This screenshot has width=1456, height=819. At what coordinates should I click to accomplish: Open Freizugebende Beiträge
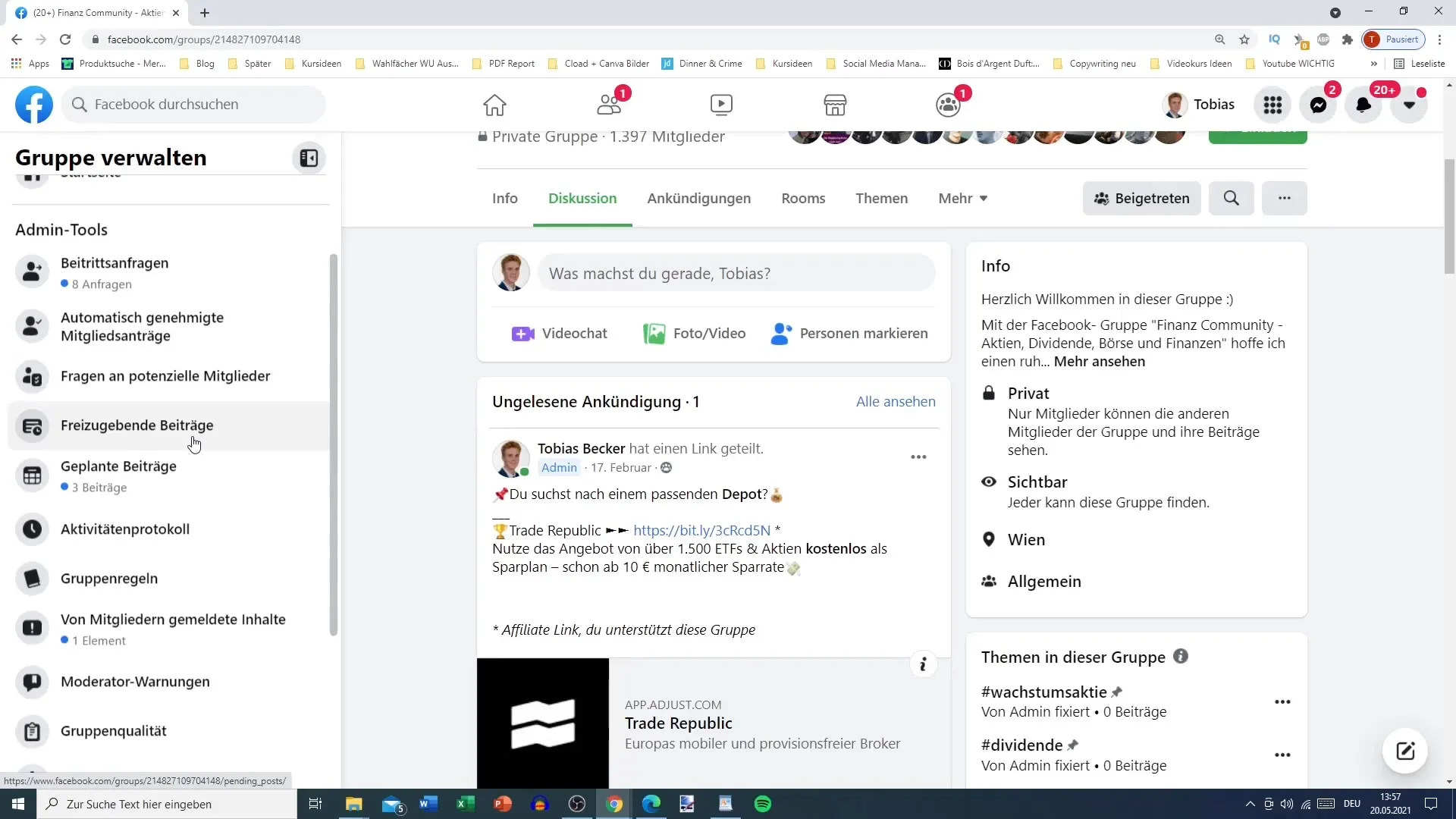(168, 425)
